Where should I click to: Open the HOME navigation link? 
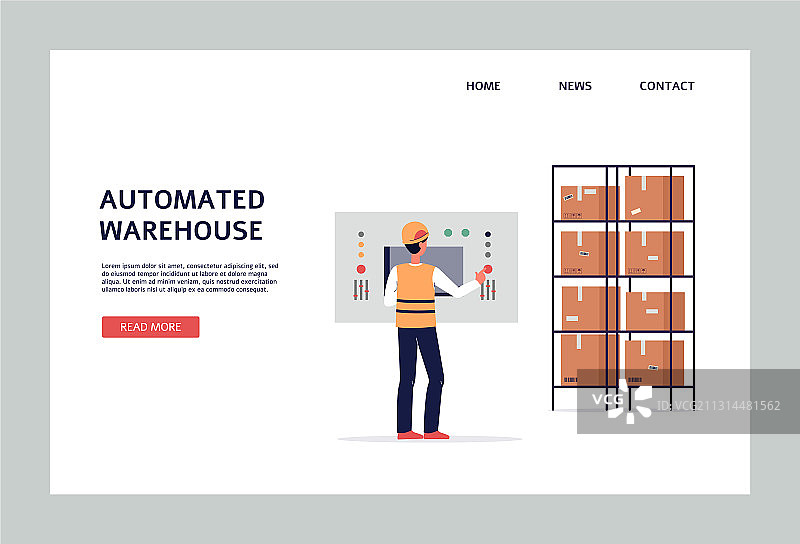[483, 86]
